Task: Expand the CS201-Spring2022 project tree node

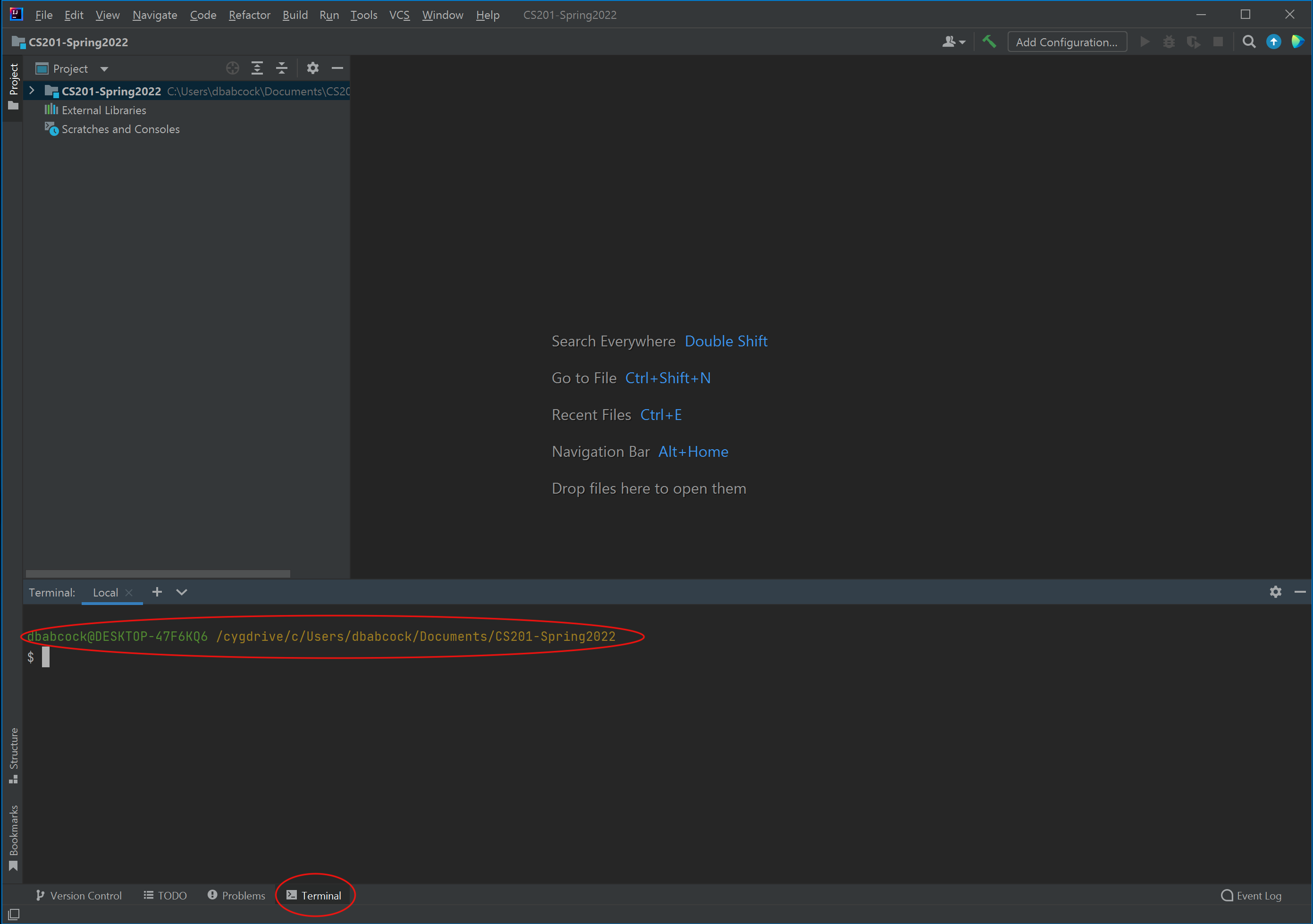Action: coord(32,91)
